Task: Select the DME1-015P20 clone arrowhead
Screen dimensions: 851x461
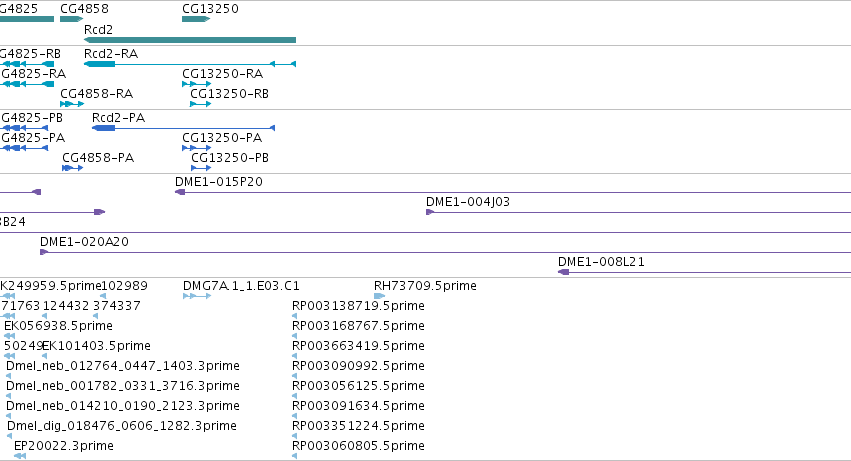Action: point(180,192)
